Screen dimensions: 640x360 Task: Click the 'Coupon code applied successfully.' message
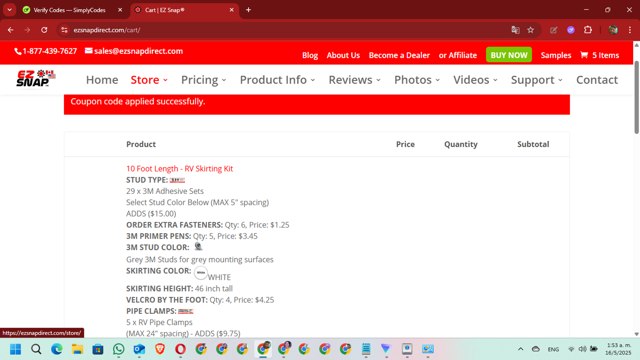(138, 101)
